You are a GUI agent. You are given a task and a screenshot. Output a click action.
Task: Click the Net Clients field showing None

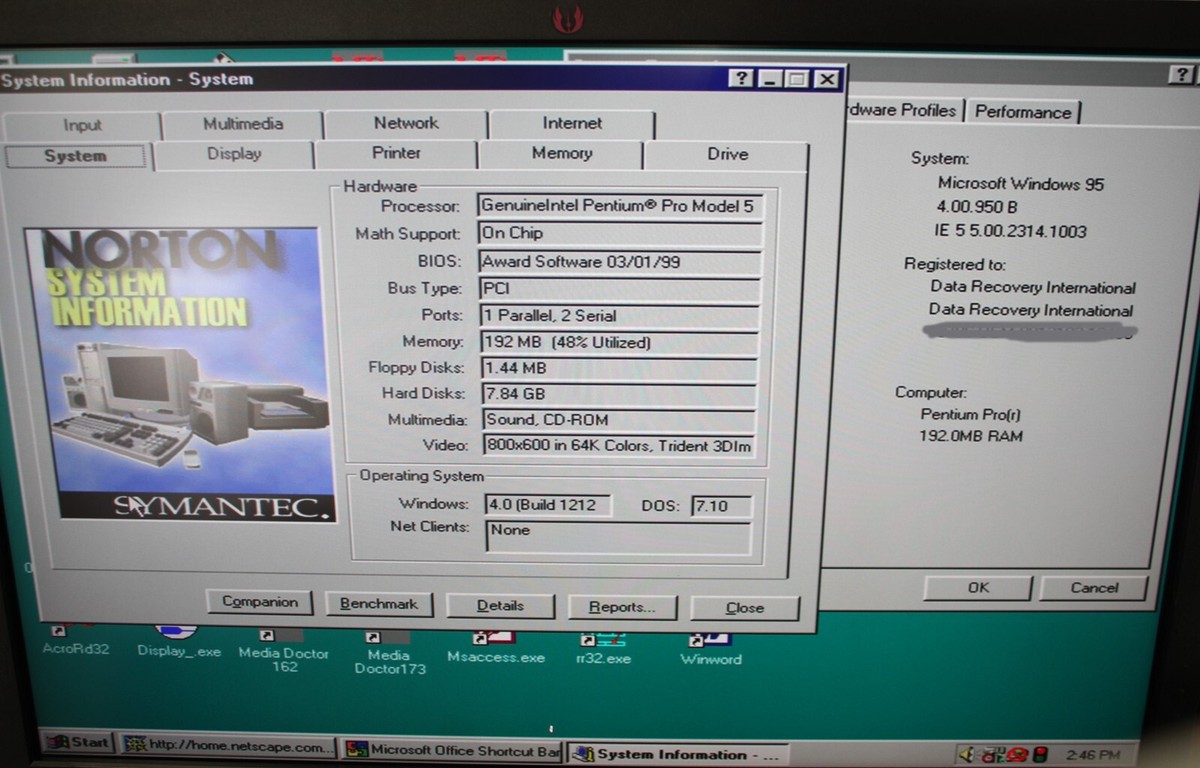(618, 537)
